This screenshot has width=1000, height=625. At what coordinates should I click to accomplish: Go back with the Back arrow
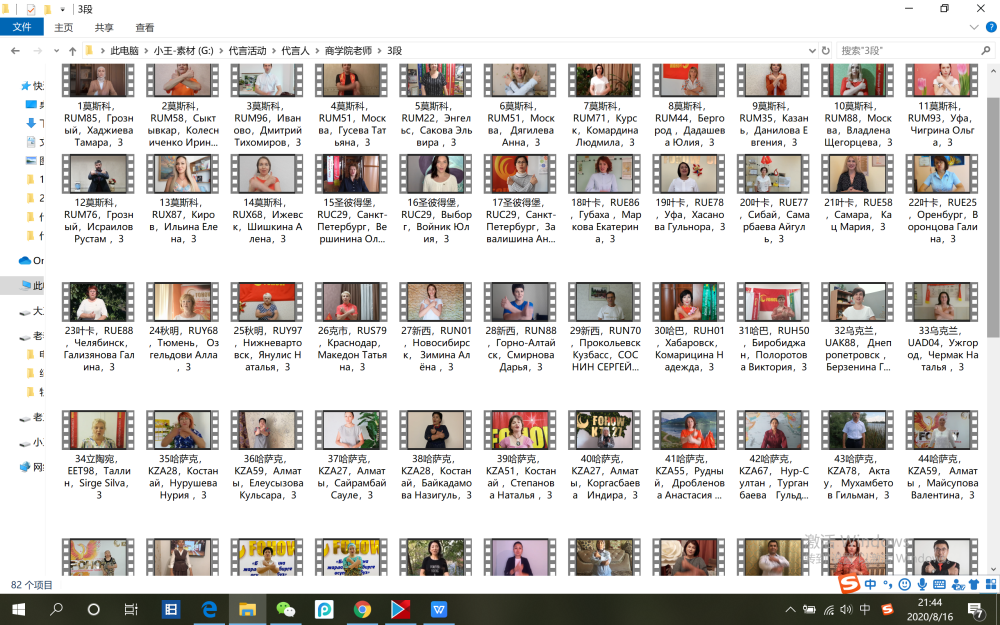pos(15,50)
